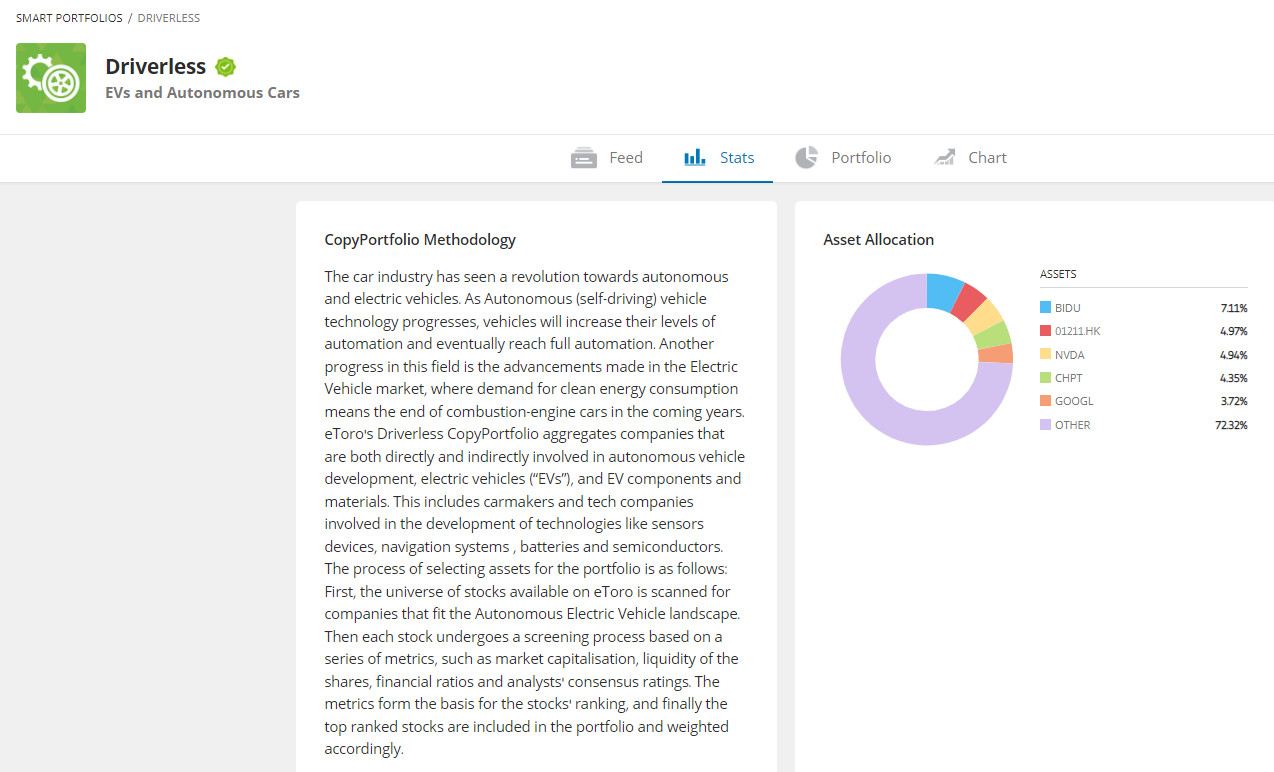Click the blue BIDU legend swatch
Viewport: 1274px width, 772px height.
1046,308
